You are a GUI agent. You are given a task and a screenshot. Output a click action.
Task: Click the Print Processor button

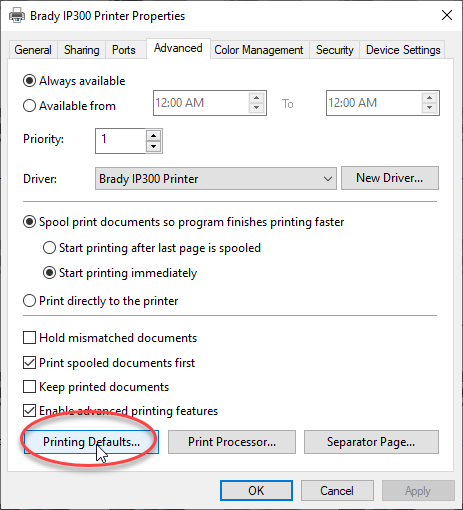(x=232, y=442)
